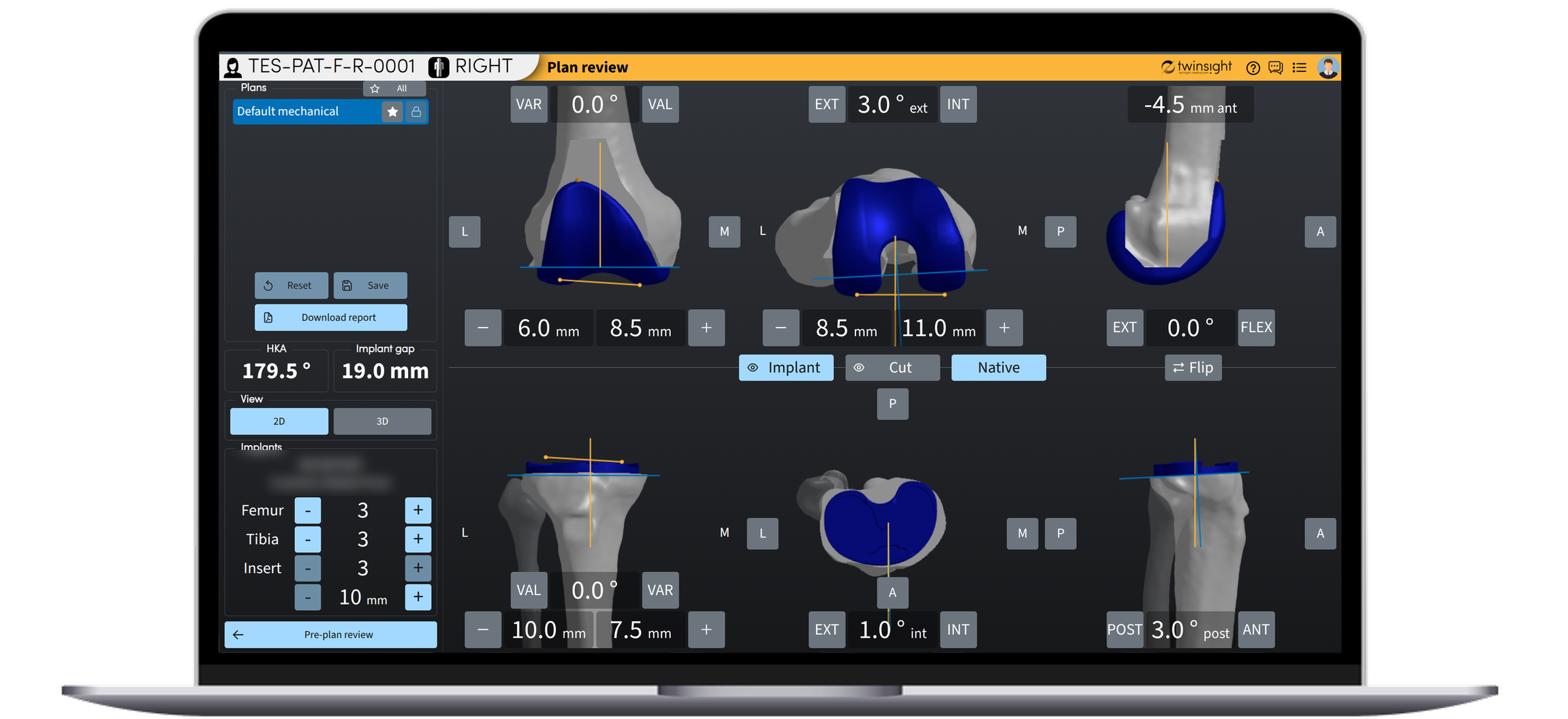Click the user profile avatar

[1327, 67]
